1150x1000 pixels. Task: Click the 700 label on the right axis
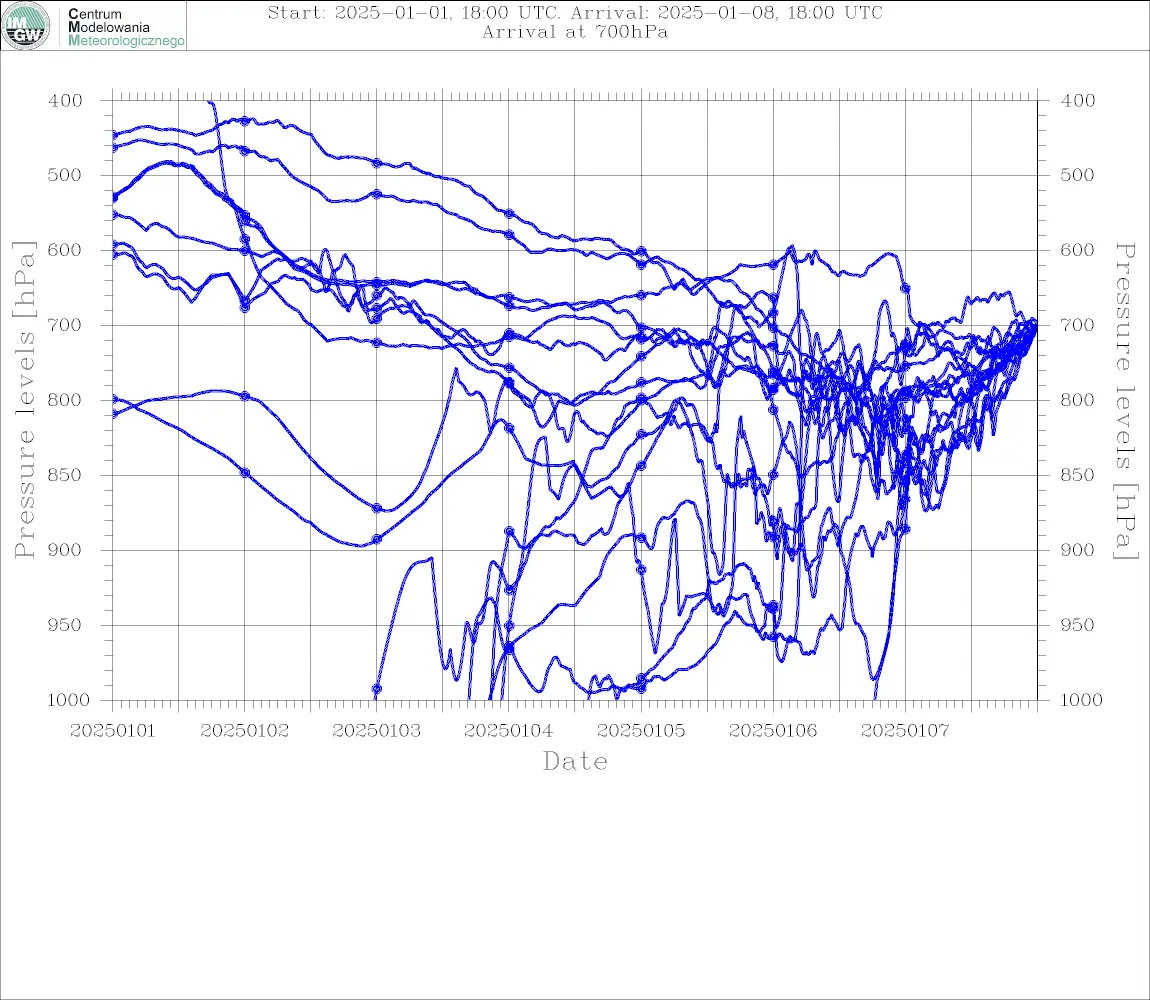1077,325
